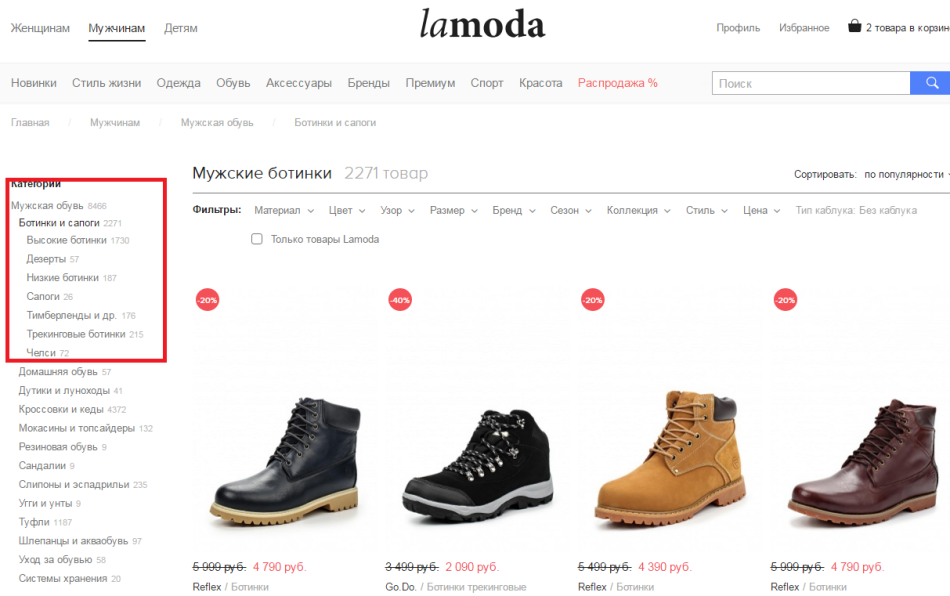Click the blue search magnifier button
Viewport: 950px width, 596px height.
(931, 83)
